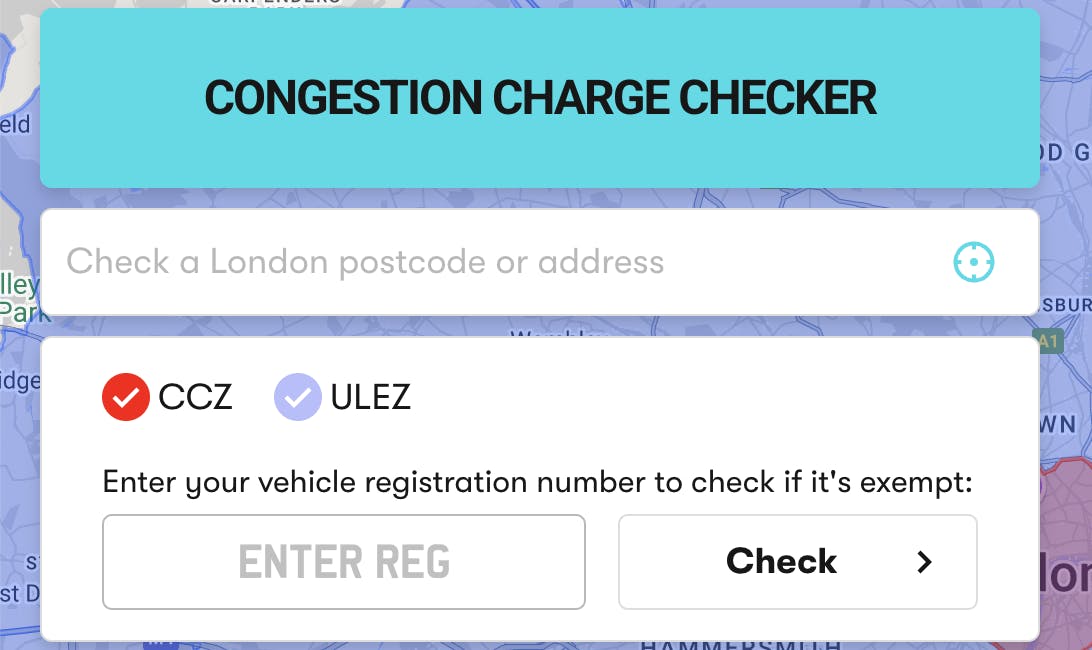Click the purple ULEZ checkmark icon
Screen dimensions: 1092x650
[298, 397]
